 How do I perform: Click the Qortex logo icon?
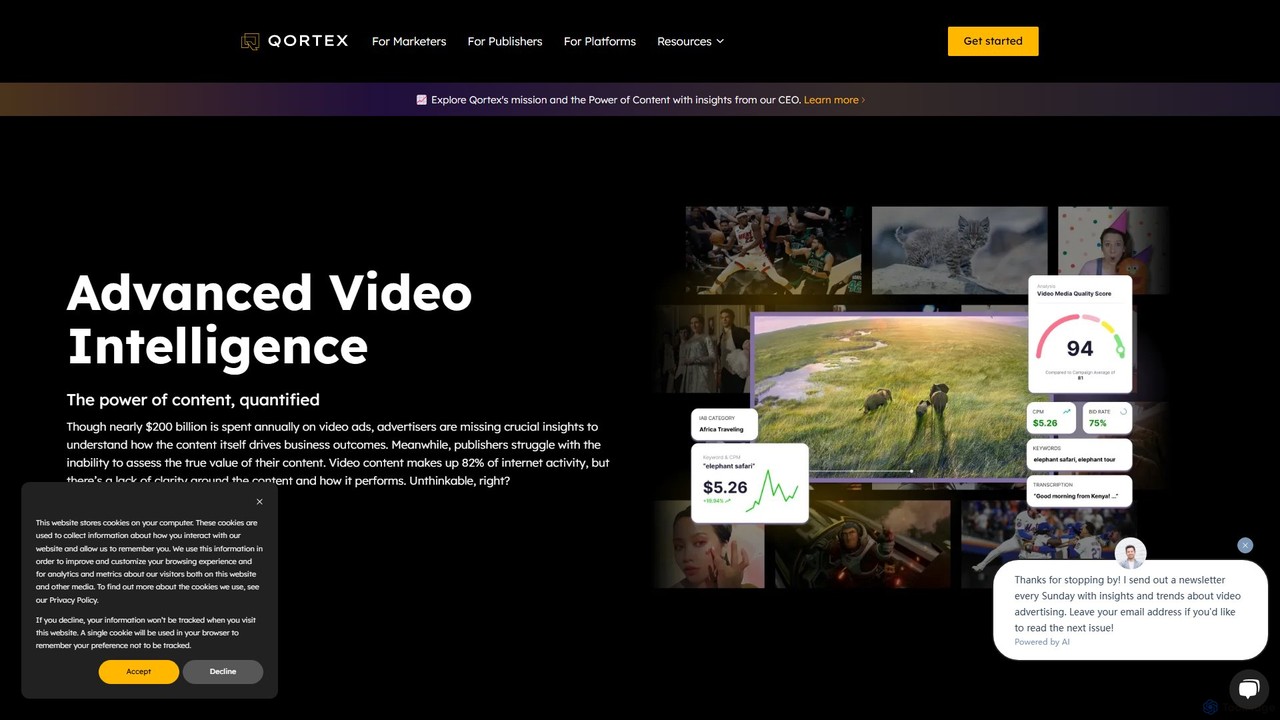pyautogui.click(x=250, y=41)
